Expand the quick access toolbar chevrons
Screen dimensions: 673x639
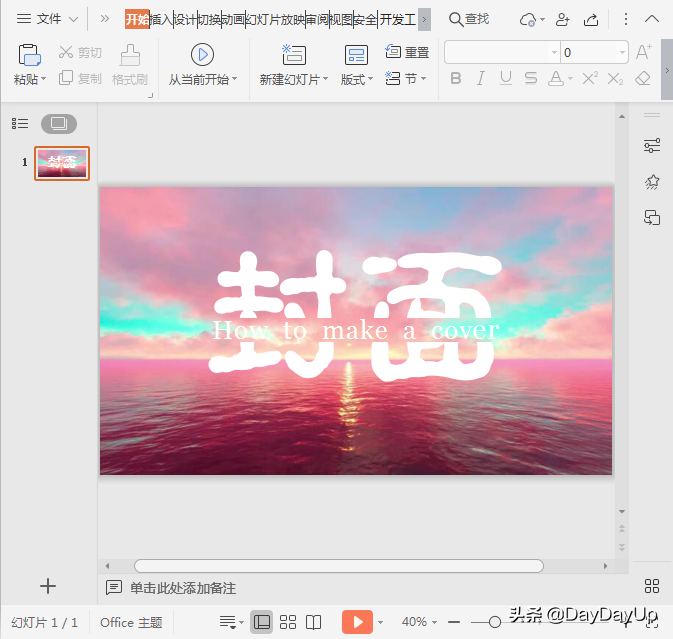pos(104,19)
